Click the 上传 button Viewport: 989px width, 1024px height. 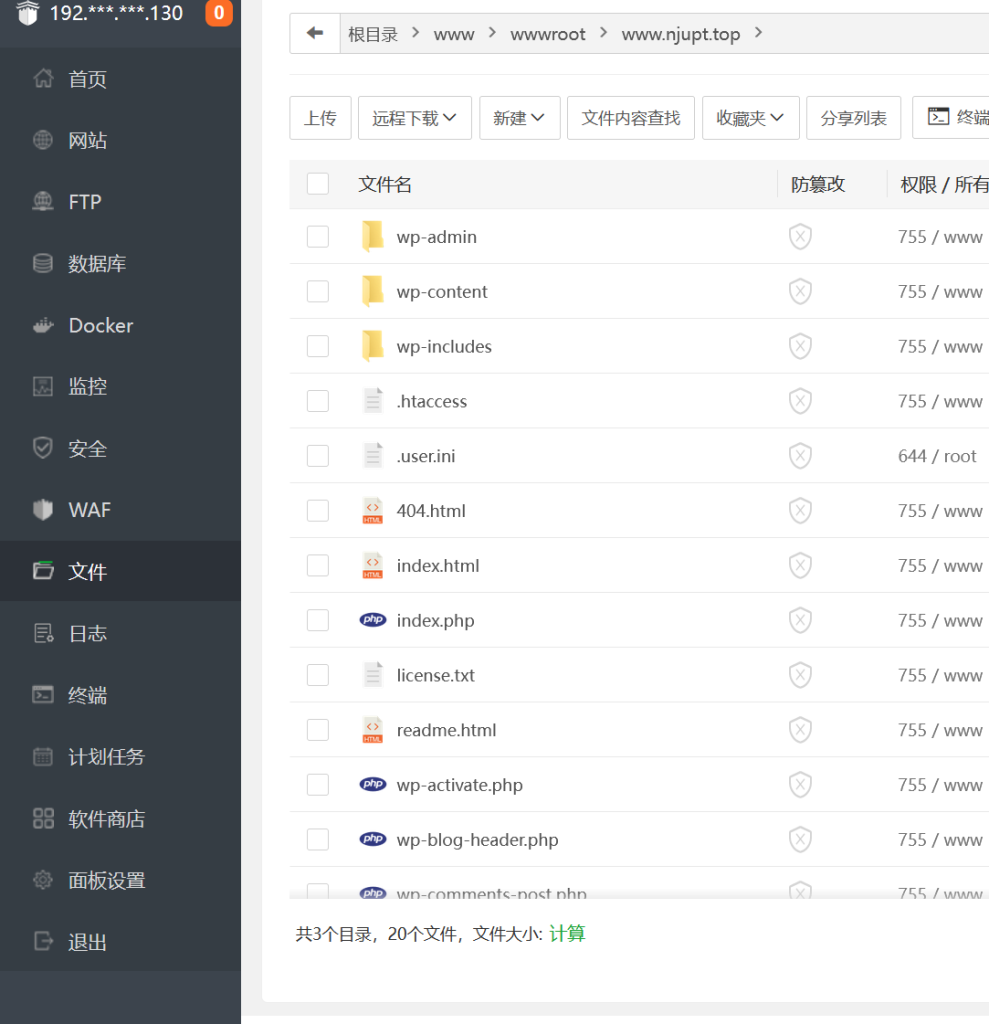point(320,118)
